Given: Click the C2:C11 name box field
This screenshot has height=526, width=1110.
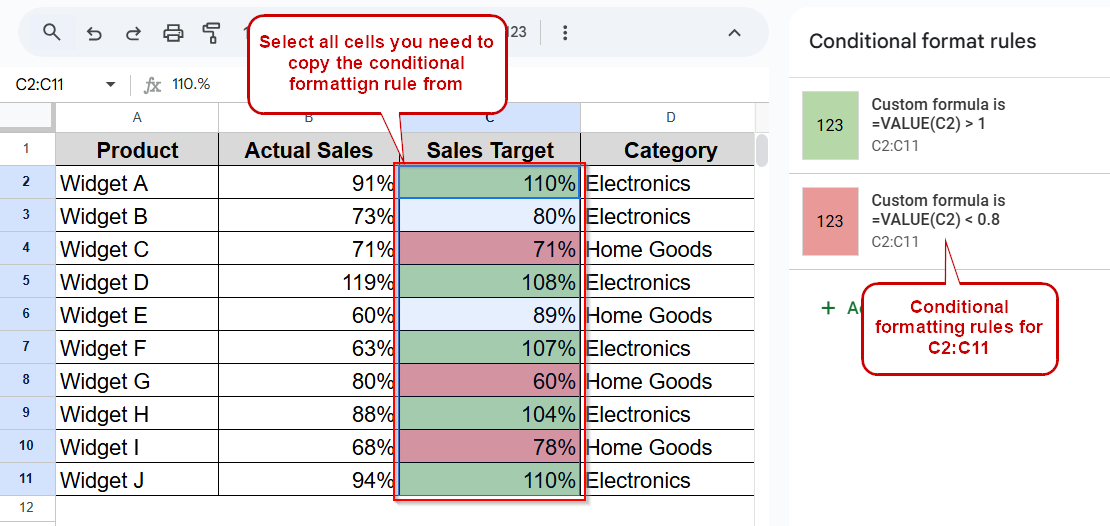Looking at the screenshot, I should click(x=62, y=85).
